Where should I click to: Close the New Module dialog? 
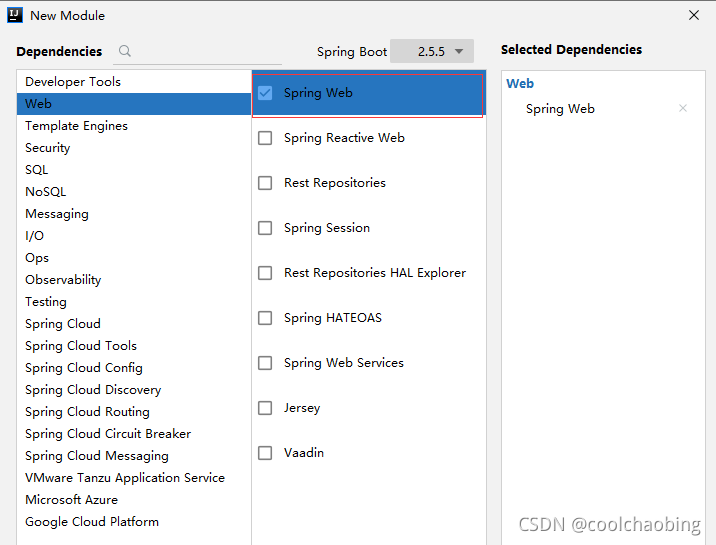point(694,15)
